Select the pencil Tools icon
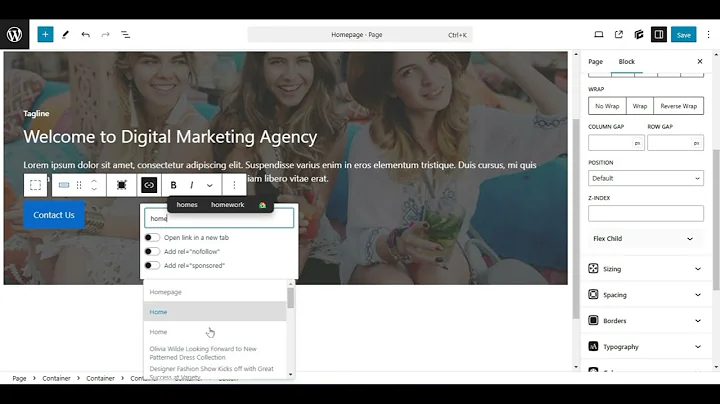Image resolution: width=720 pixels, height=404 pixels. click(x=65, y=34)
